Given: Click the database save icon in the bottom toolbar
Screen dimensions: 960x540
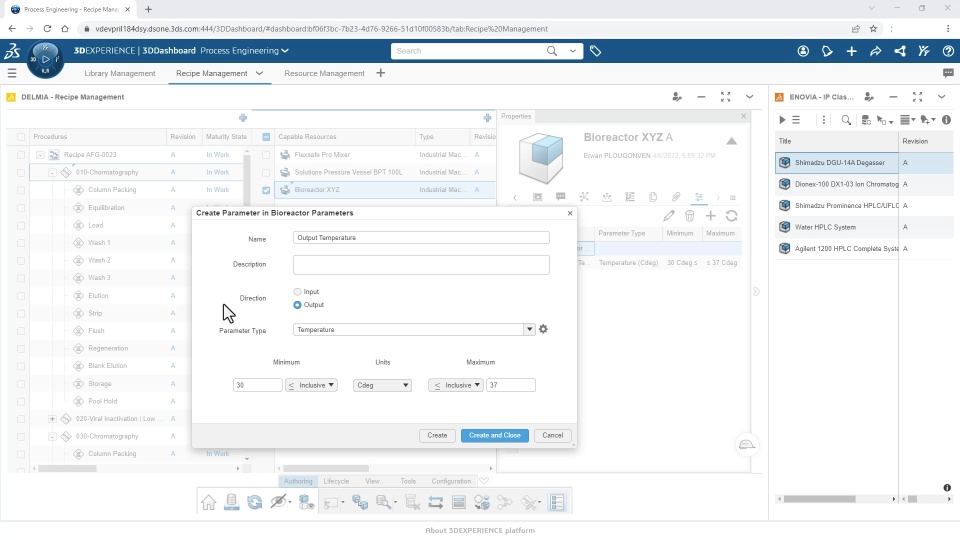Looking at the screenshot, I should [x=231, y=502].
